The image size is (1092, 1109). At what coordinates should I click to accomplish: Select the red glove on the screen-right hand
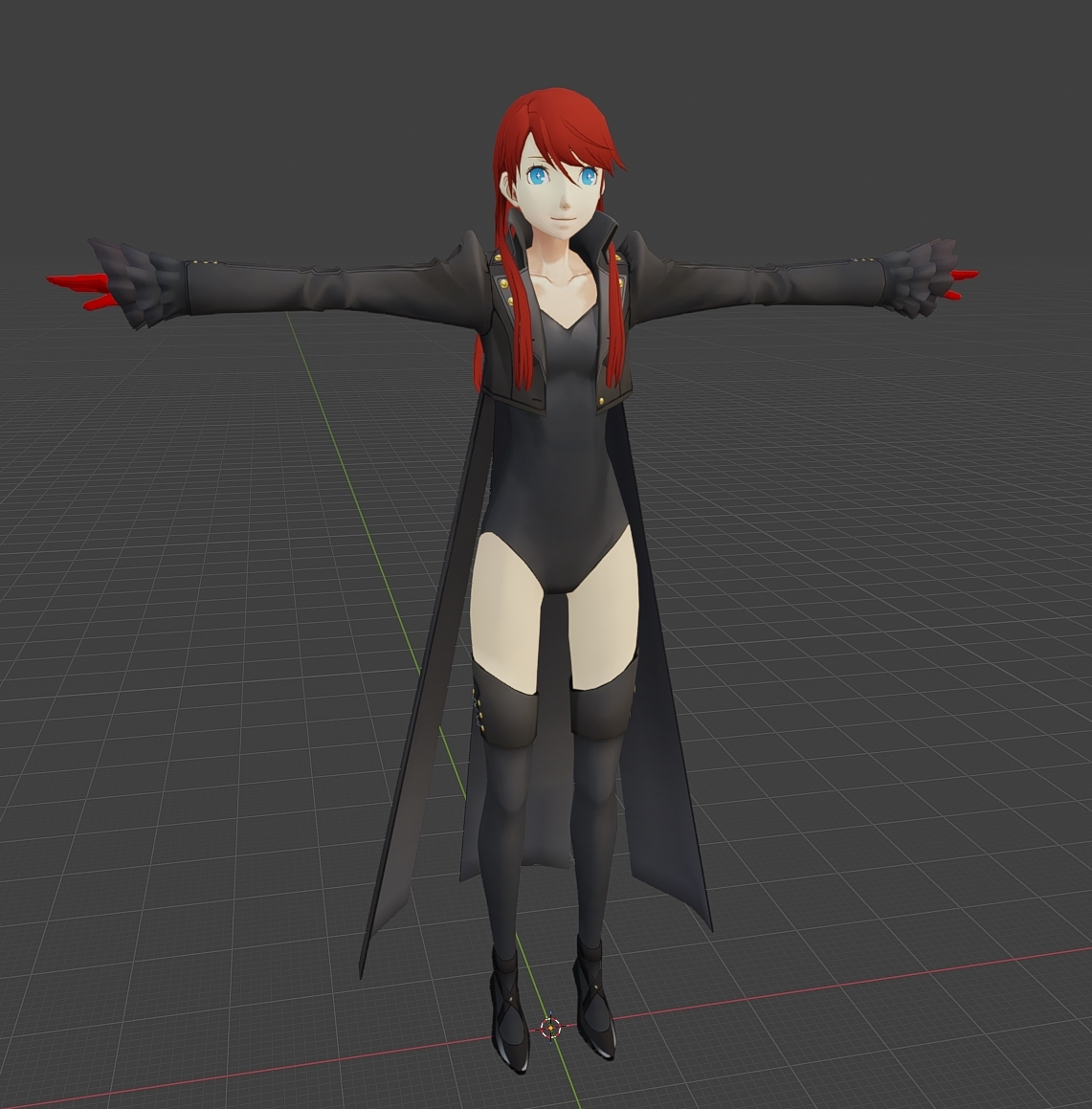click(964, 283)
